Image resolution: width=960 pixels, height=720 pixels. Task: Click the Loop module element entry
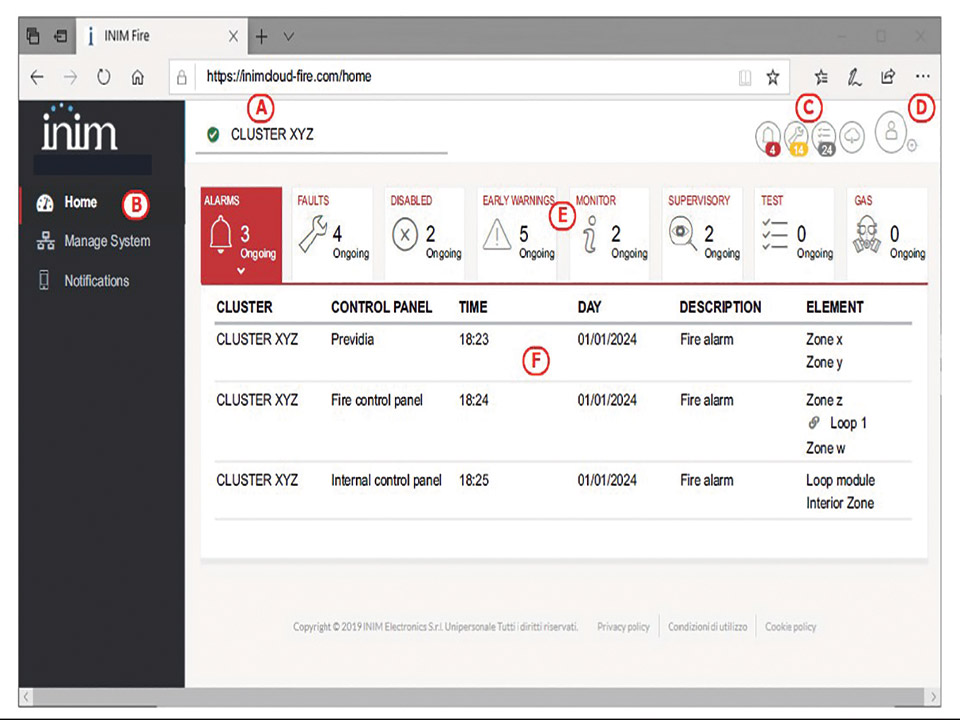(x=840, y=481)
